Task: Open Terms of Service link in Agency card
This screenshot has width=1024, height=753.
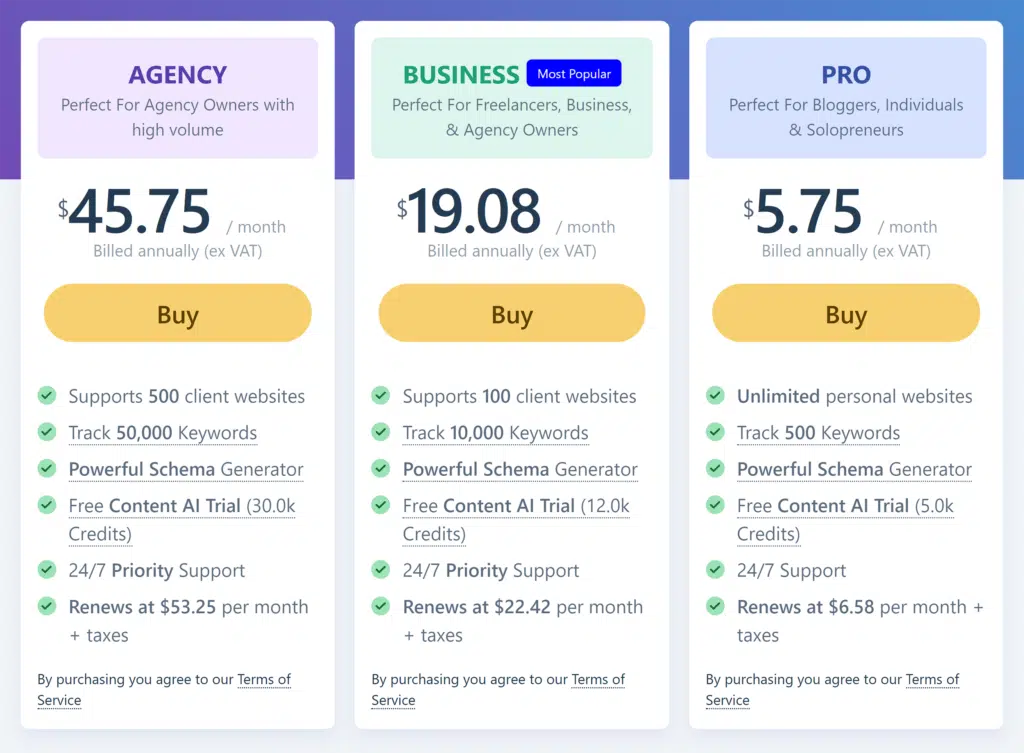Action: click(264, 680)
